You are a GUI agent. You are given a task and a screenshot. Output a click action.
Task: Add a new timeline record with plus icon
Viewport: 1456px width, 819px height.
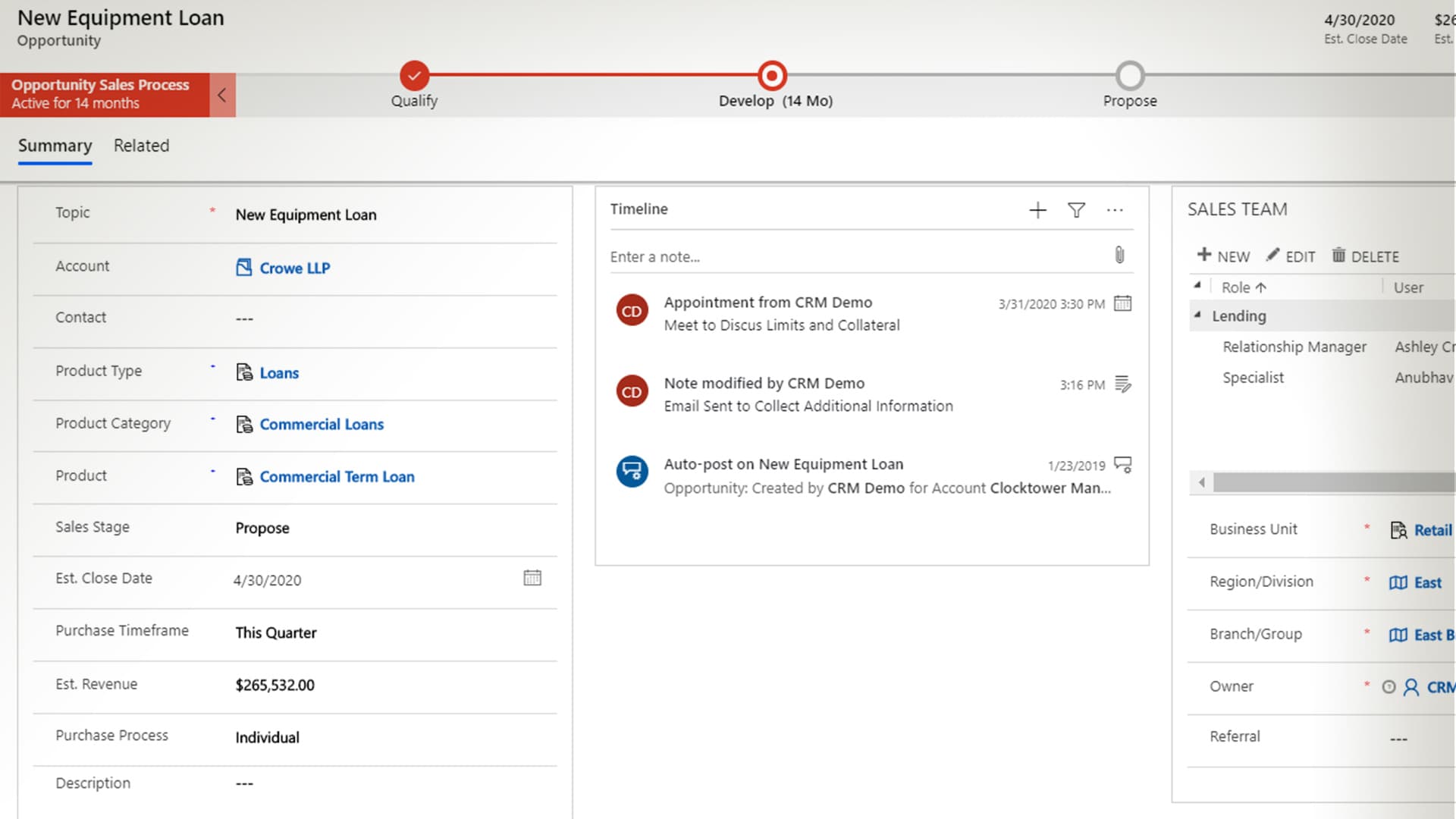click(1037, 210)
